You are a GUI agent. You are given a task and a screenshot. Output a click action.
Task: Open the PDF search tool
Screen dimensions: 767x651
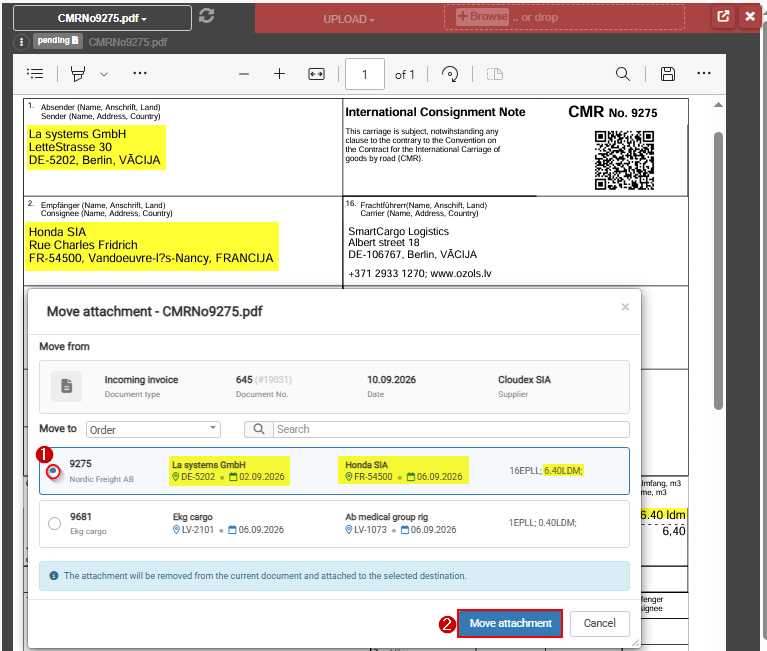623,74
